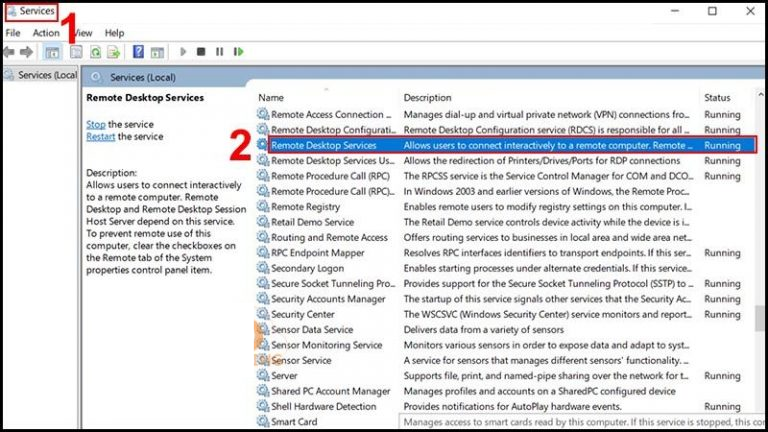Minimize the Services window
Image resolution: width=768 pixels, height=432 pixels.
[x=675, y=11]
